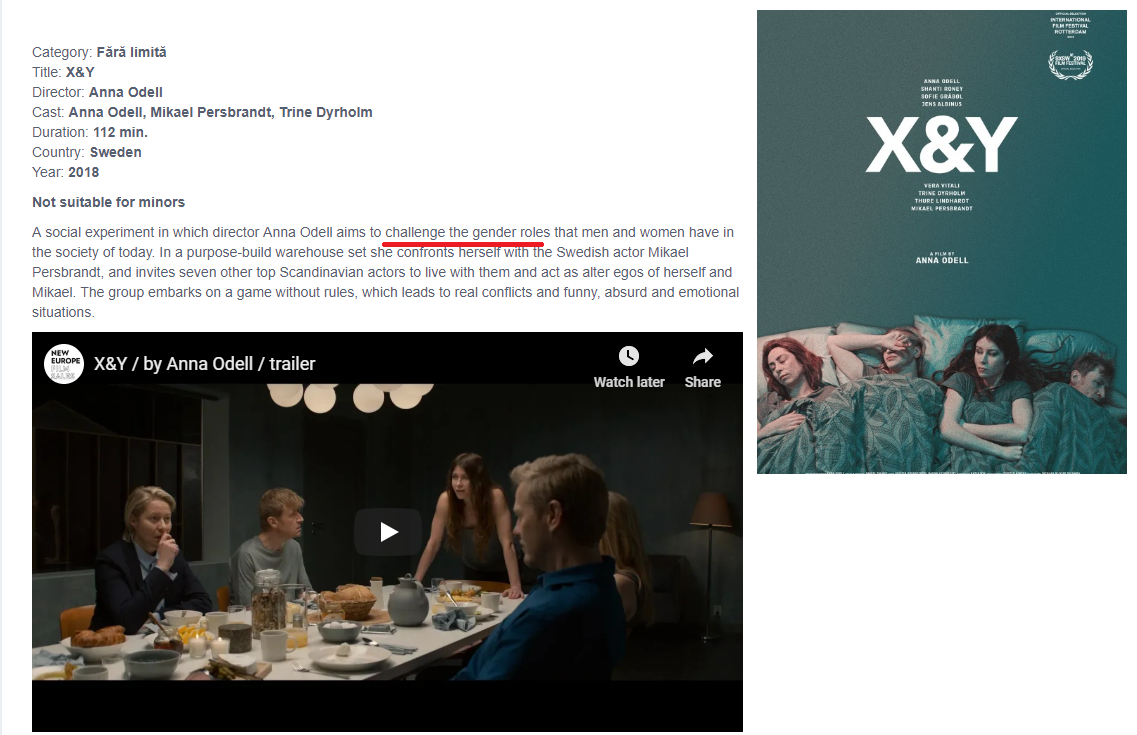Viewport: 1137px width, 735px height.
Task: Click the laurel award badge on poster
Action: point(1070,64)
